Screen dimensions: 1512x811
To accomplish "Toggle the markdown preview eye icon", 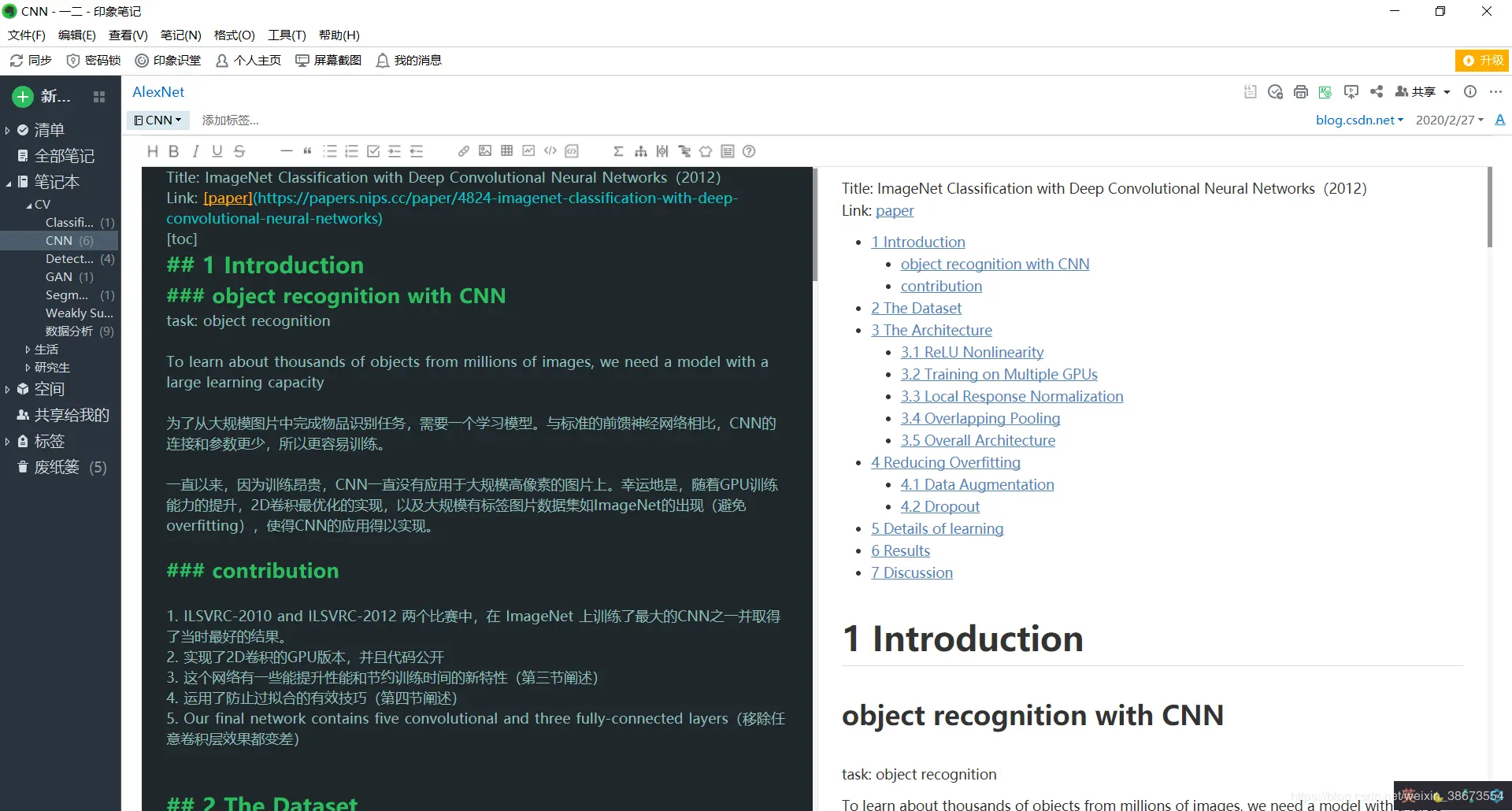I will 1325,91.
